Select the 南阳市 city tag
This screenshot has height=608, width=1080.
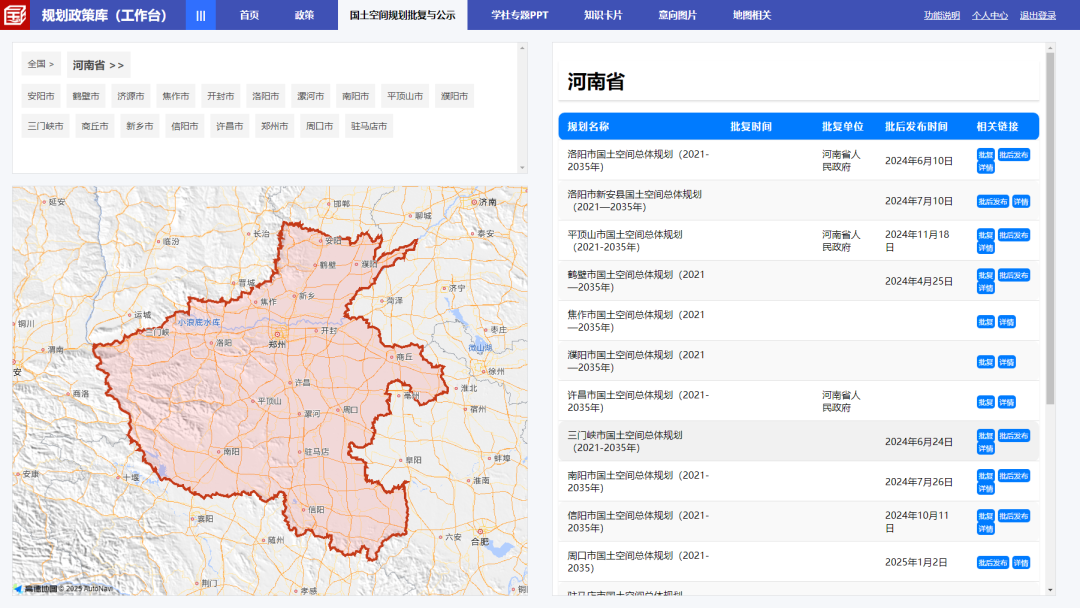355,96
